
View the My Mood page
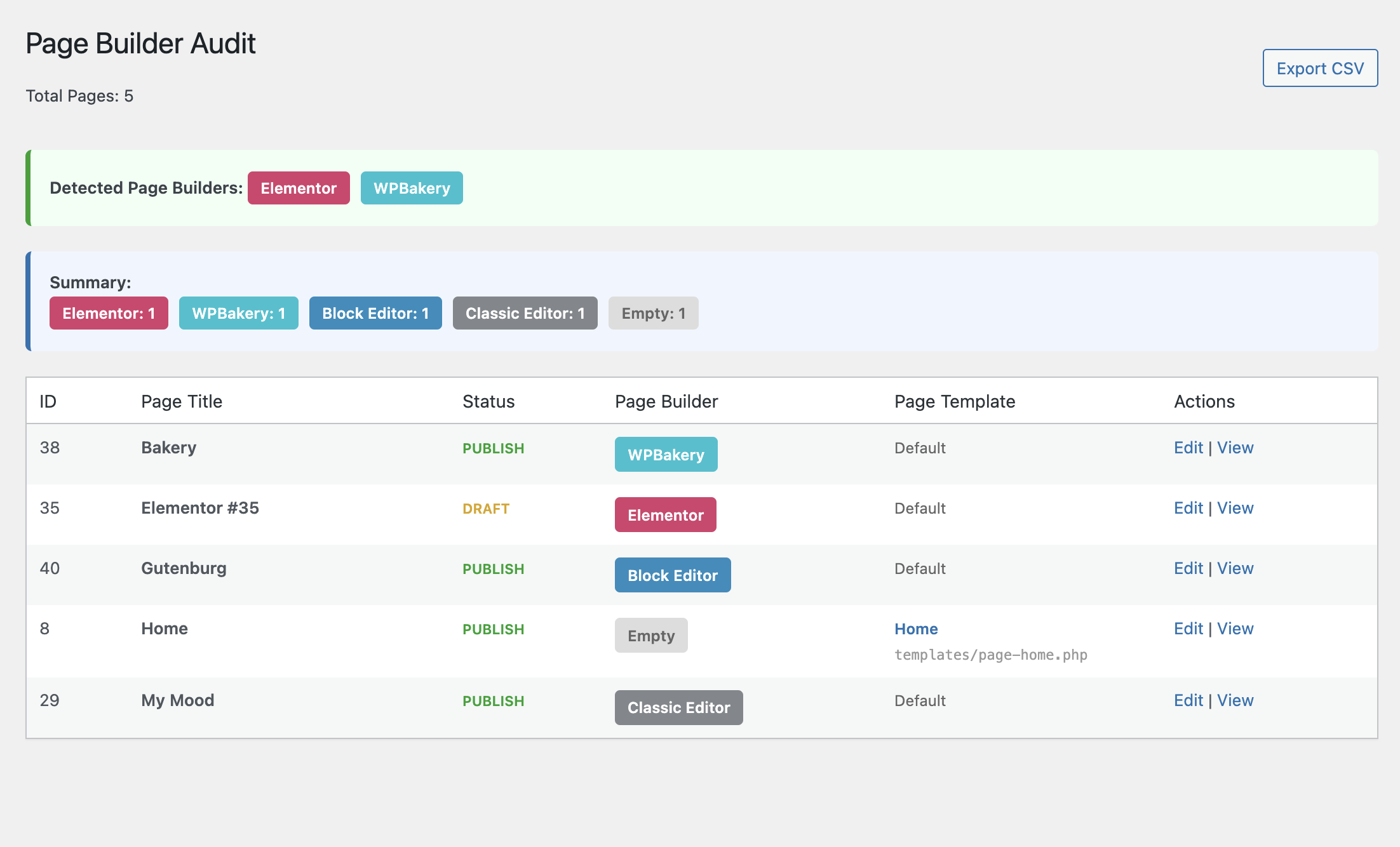1235,700
